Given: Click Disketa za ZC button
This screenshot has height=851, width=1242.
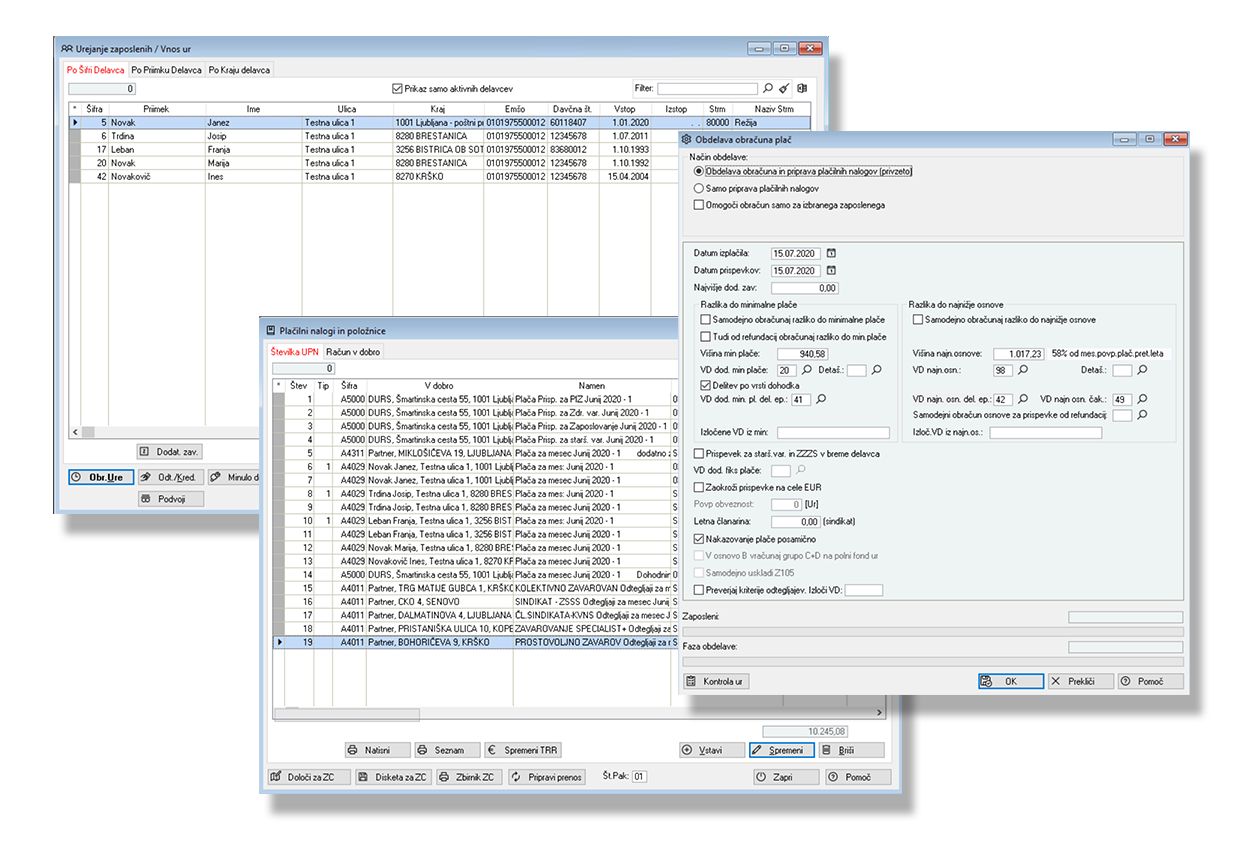Looking at the screenshot, I should tap(393, 777).
